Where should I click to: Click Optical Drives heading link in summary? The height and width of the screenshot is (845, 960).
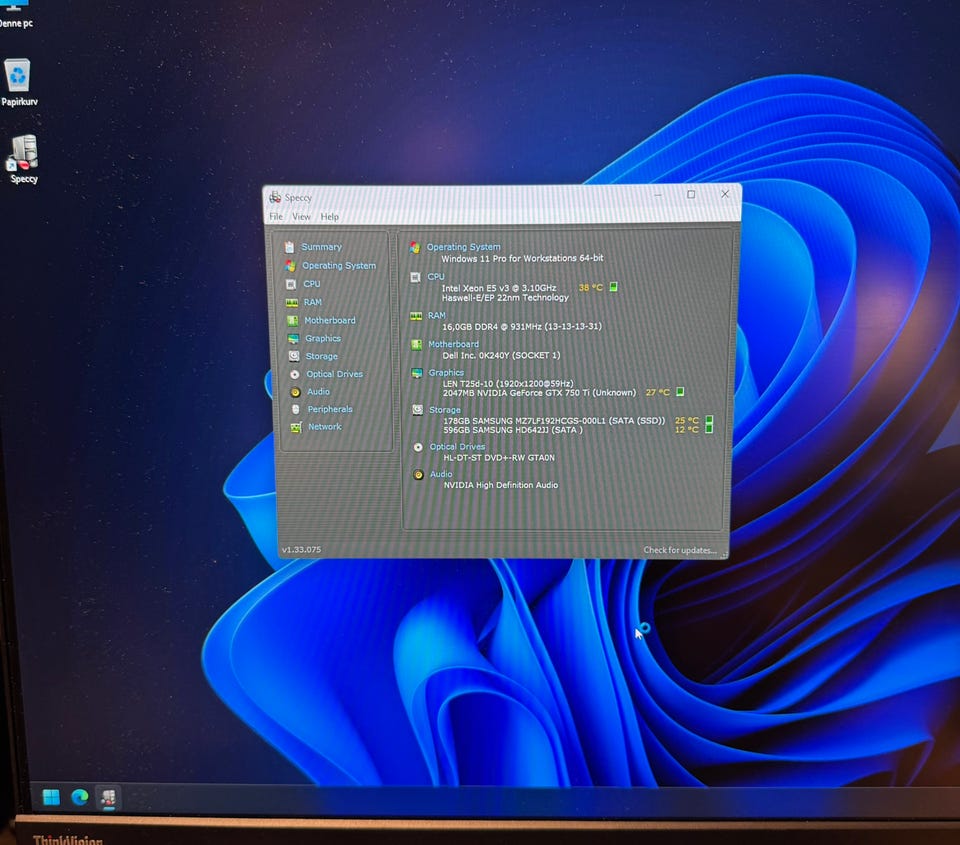coord(457,446)
